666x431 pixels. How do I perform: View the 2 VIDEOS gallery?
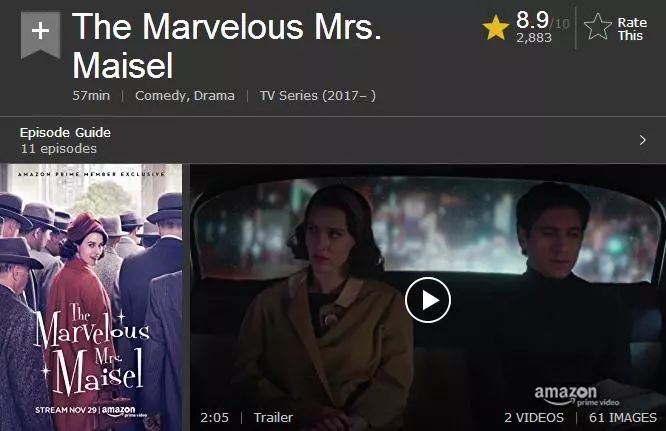click(x=534, y=417)
